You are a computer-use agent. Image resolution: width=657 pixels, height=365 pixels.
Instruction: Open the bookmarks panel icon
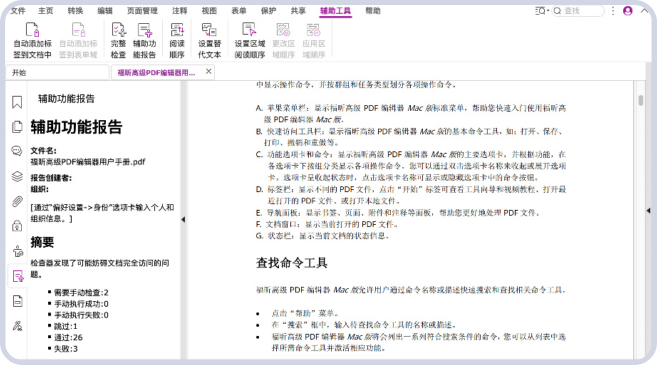(17, 102)
